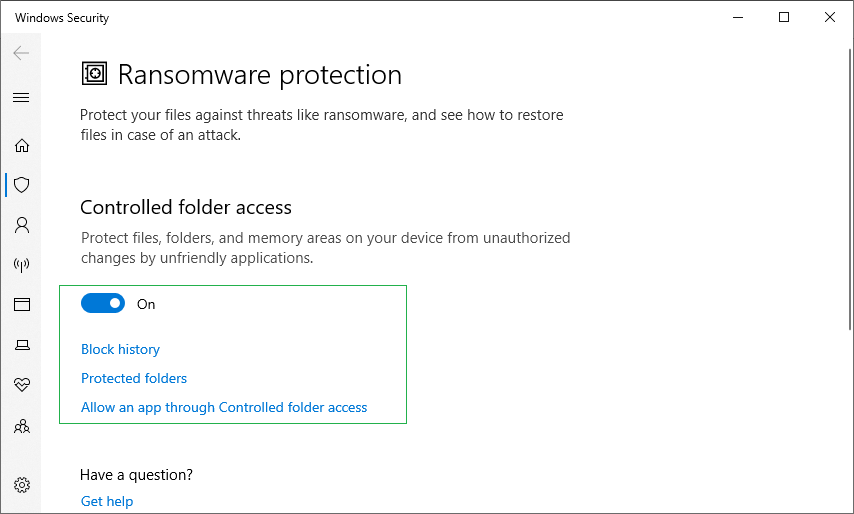This screenshot has width=854, height=514.
Task: Open the hamburger navigation menu
Action: tap(21, 97)
